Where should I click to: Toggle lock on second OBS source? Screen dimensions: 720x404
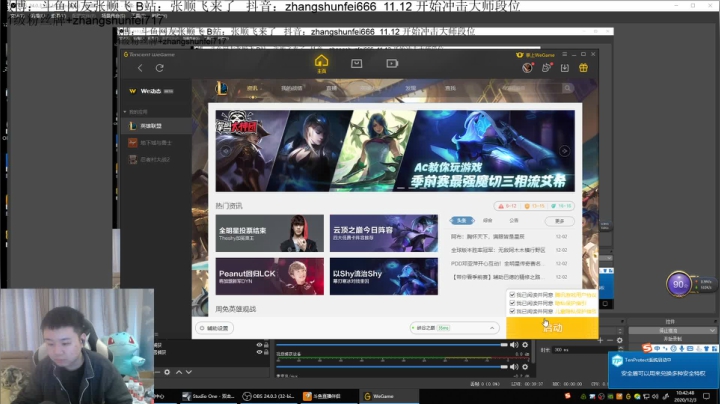[x=266, y=352]
